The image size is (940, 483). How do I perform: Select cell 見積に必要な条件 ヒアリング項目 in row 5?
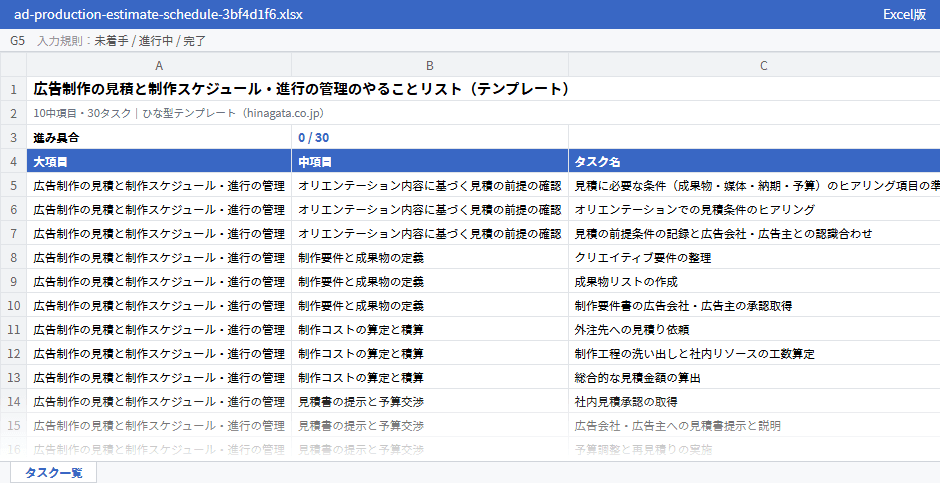pyautogui.click(x=754, y=186)
